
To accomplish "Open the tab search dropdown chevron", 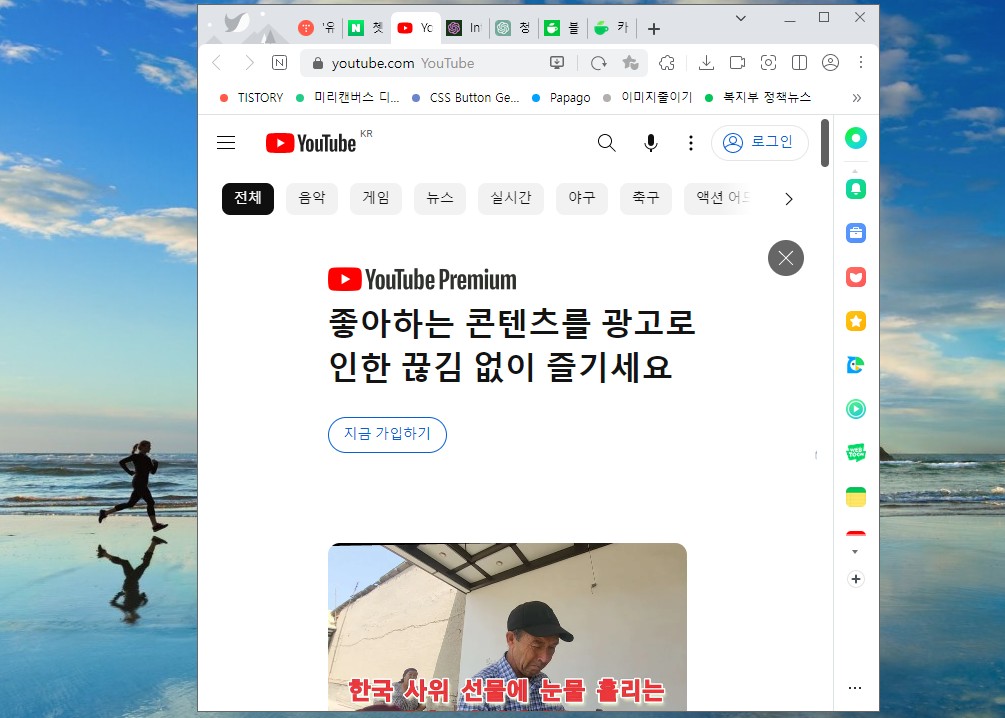I will tap(741, 18).
